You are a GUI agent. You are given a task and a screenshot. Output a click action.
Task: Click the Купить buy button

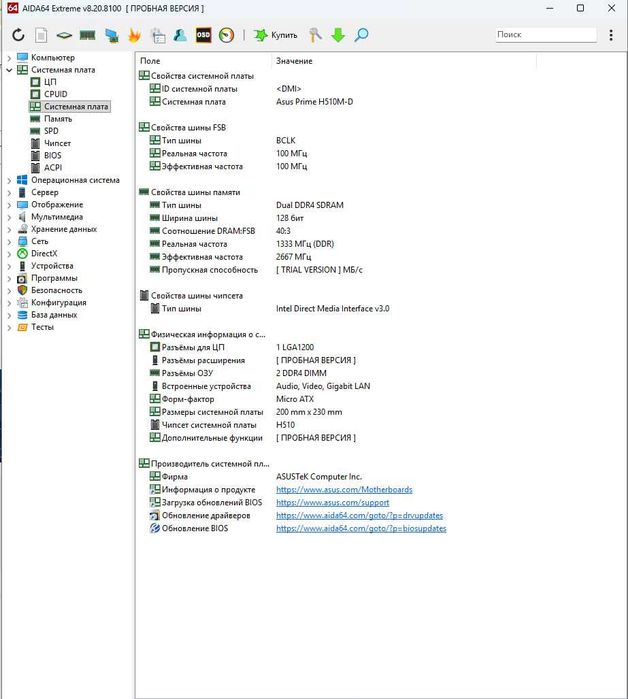coord(275,35)
